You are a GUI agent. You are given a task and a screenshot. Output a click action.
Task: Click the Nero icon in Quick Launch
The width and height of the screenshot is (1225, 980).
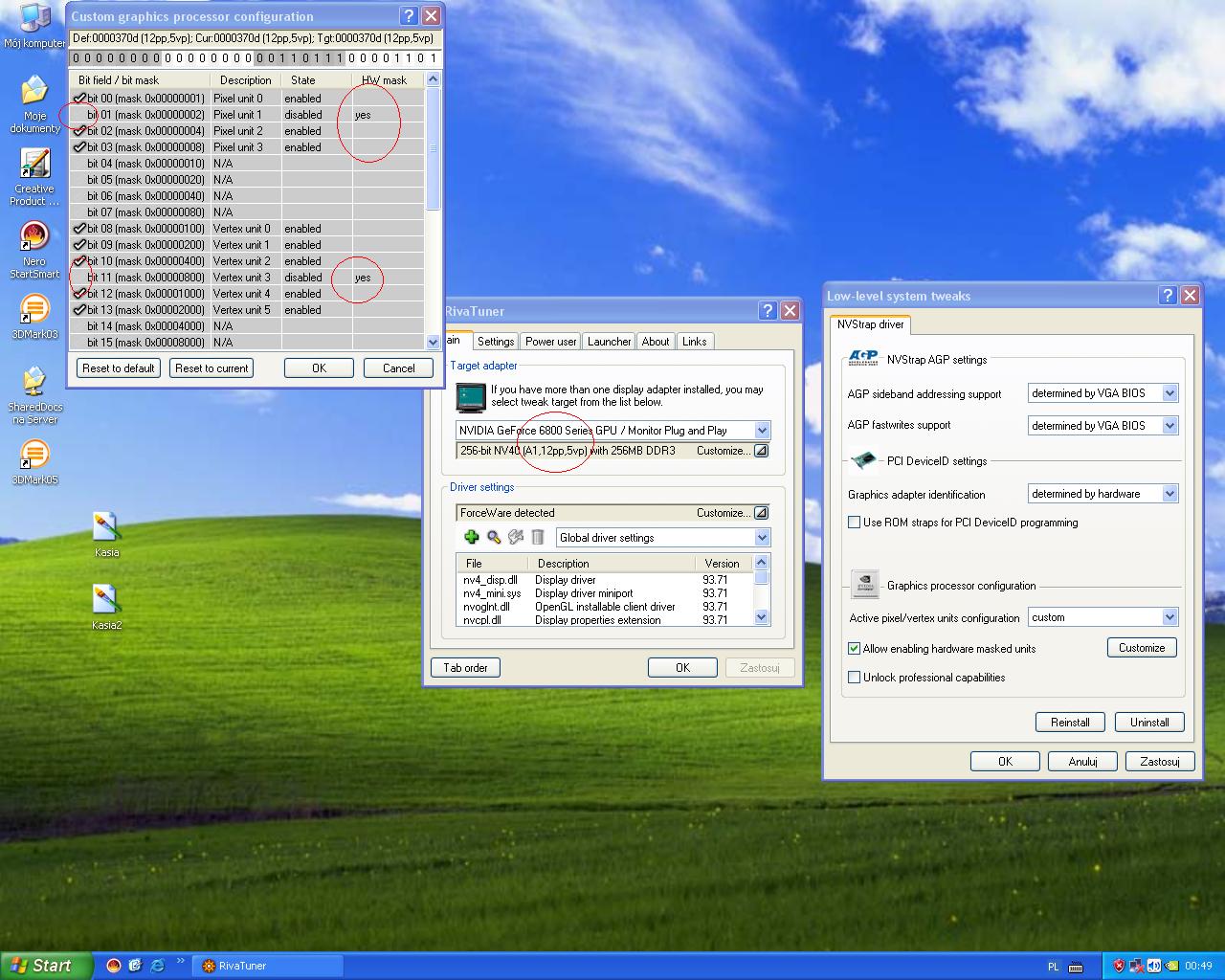(x=114, y=966)
